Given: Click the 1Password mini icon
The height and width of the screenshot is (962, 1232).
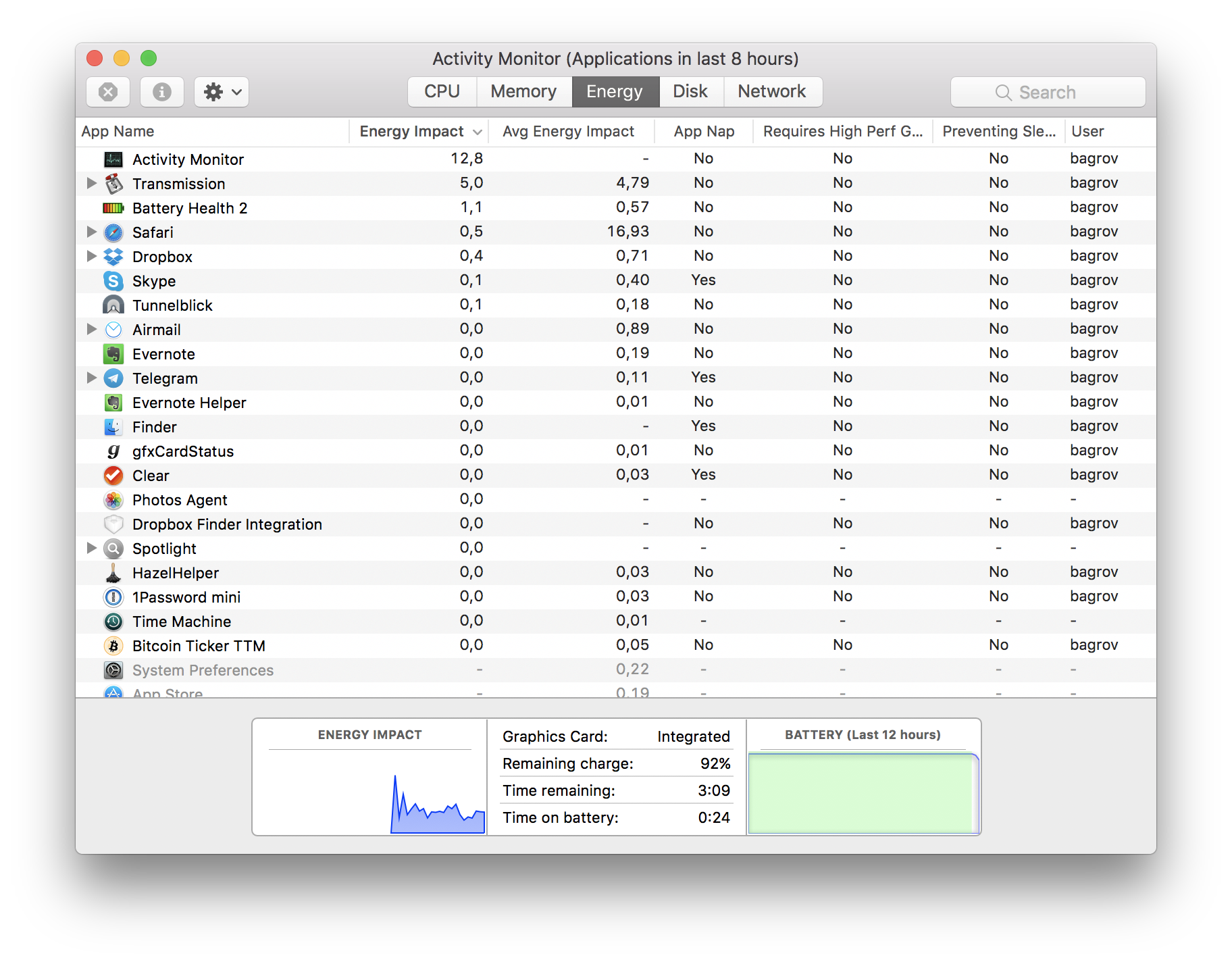Looking at the screenshot, I should 113,597.
